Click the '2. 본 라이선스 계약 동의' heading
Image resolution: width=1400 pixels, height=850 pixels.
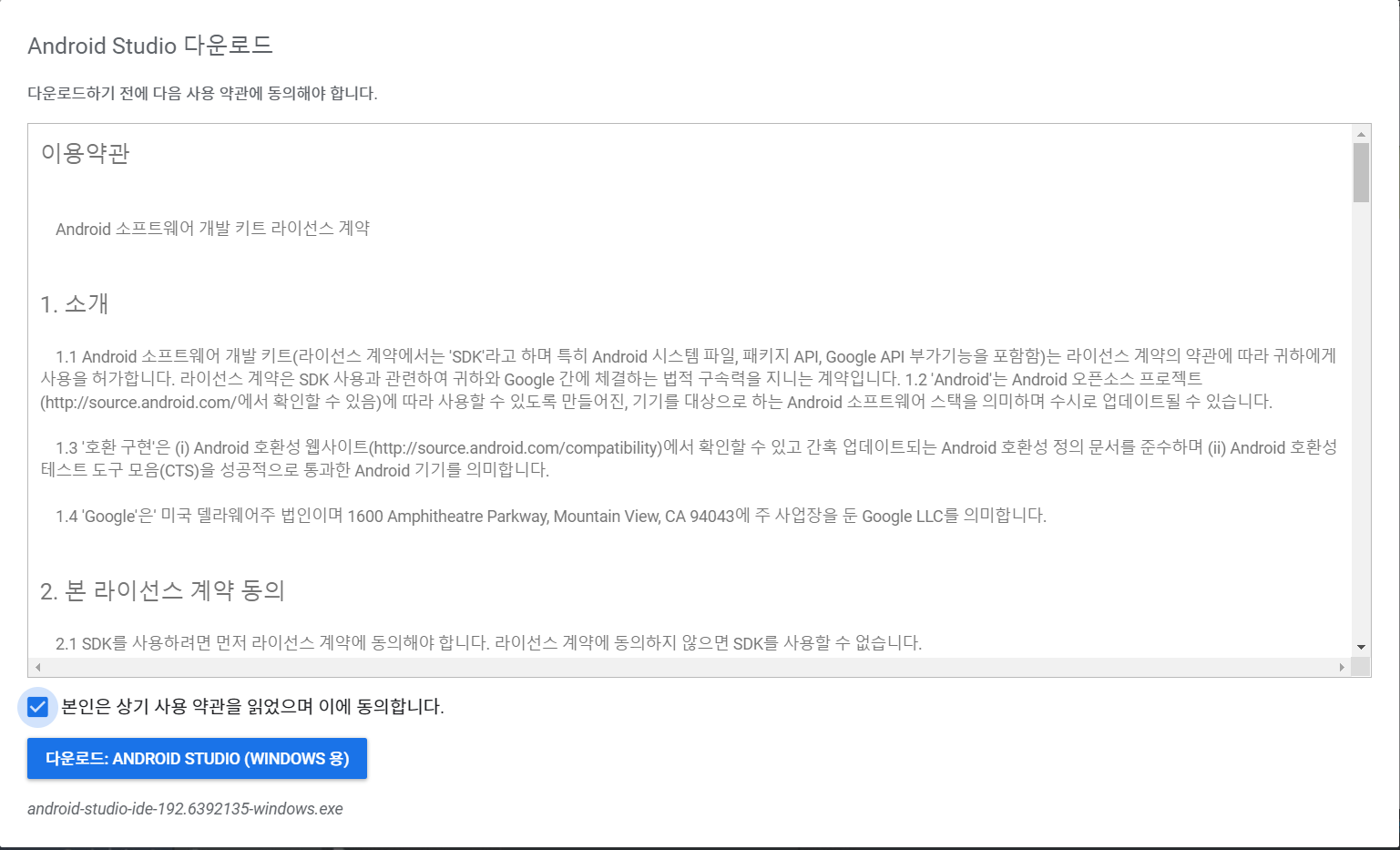(x=163, y=590)
